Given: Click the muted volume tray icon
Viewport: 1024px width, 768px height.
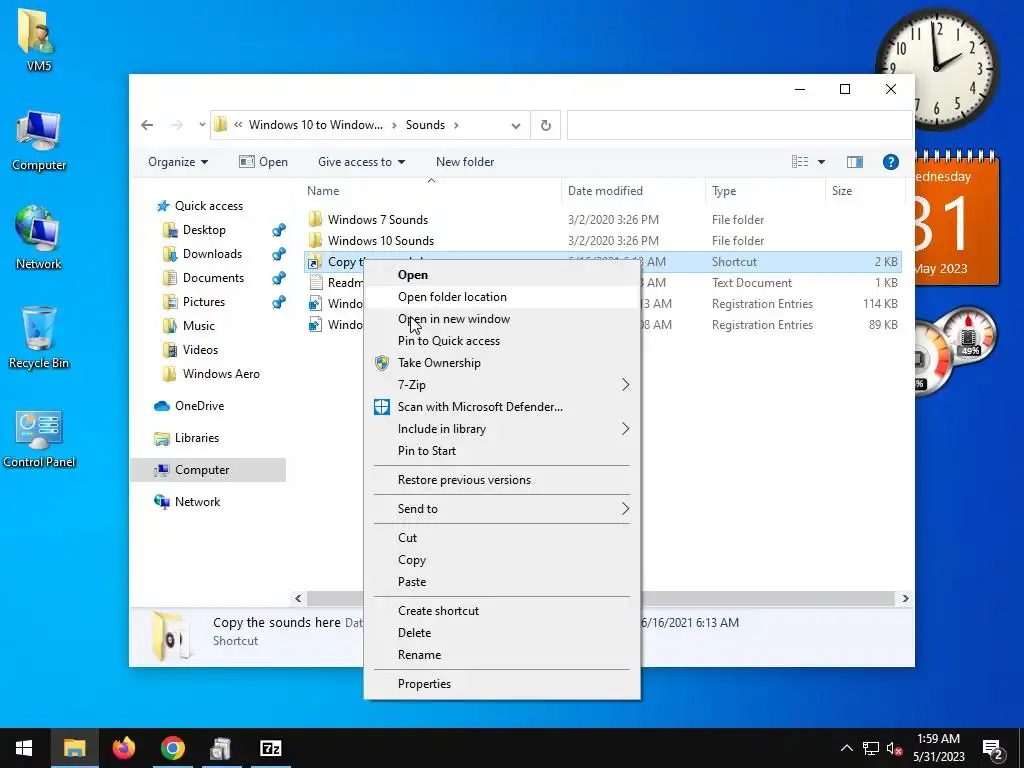Looking at the screenshot, I should coord(894,748).
